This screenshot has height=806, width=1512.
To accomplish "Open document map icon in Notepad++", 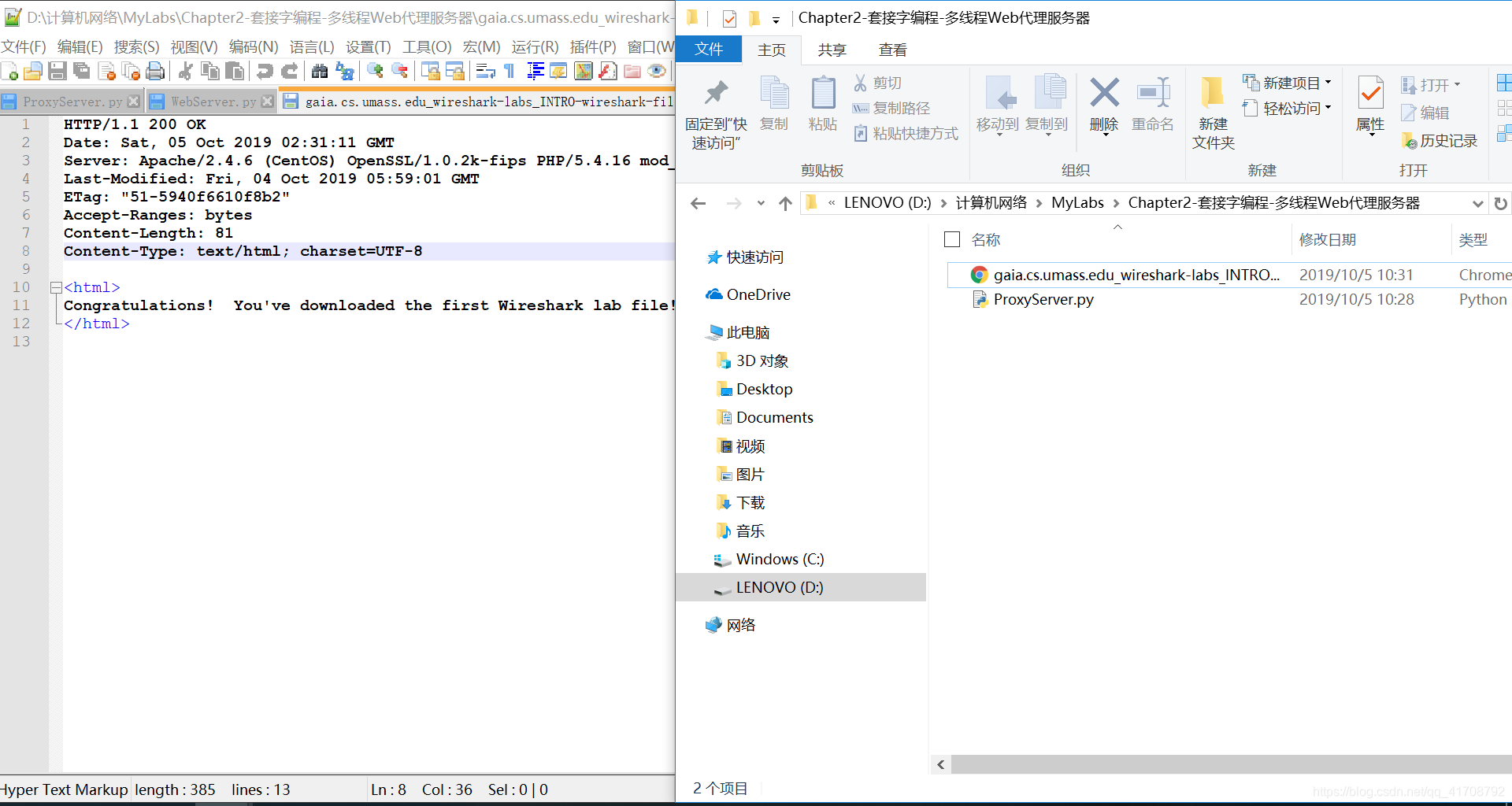I will [584, 72].
